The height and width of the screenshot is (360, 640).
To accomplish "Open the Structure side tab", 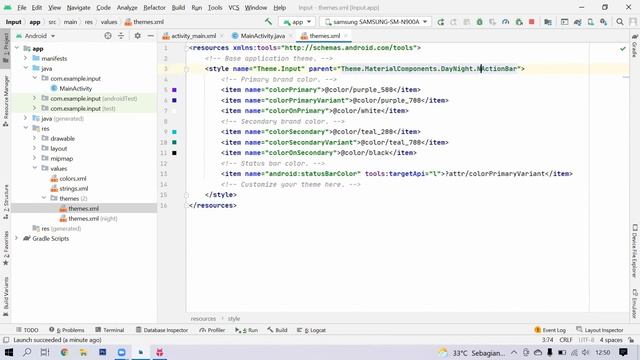I will (x=6, y=202).
